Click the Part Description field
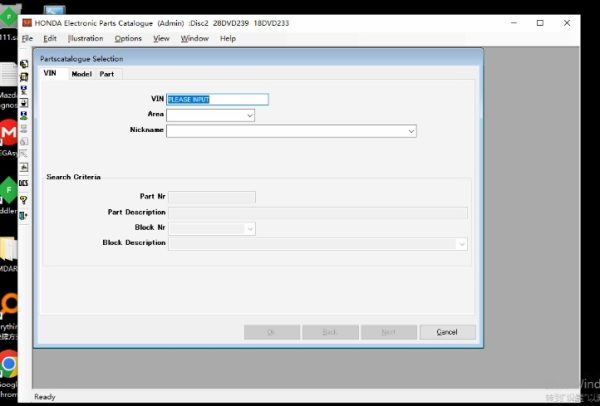This screenshot has height=406, width=600. point(318,213)
